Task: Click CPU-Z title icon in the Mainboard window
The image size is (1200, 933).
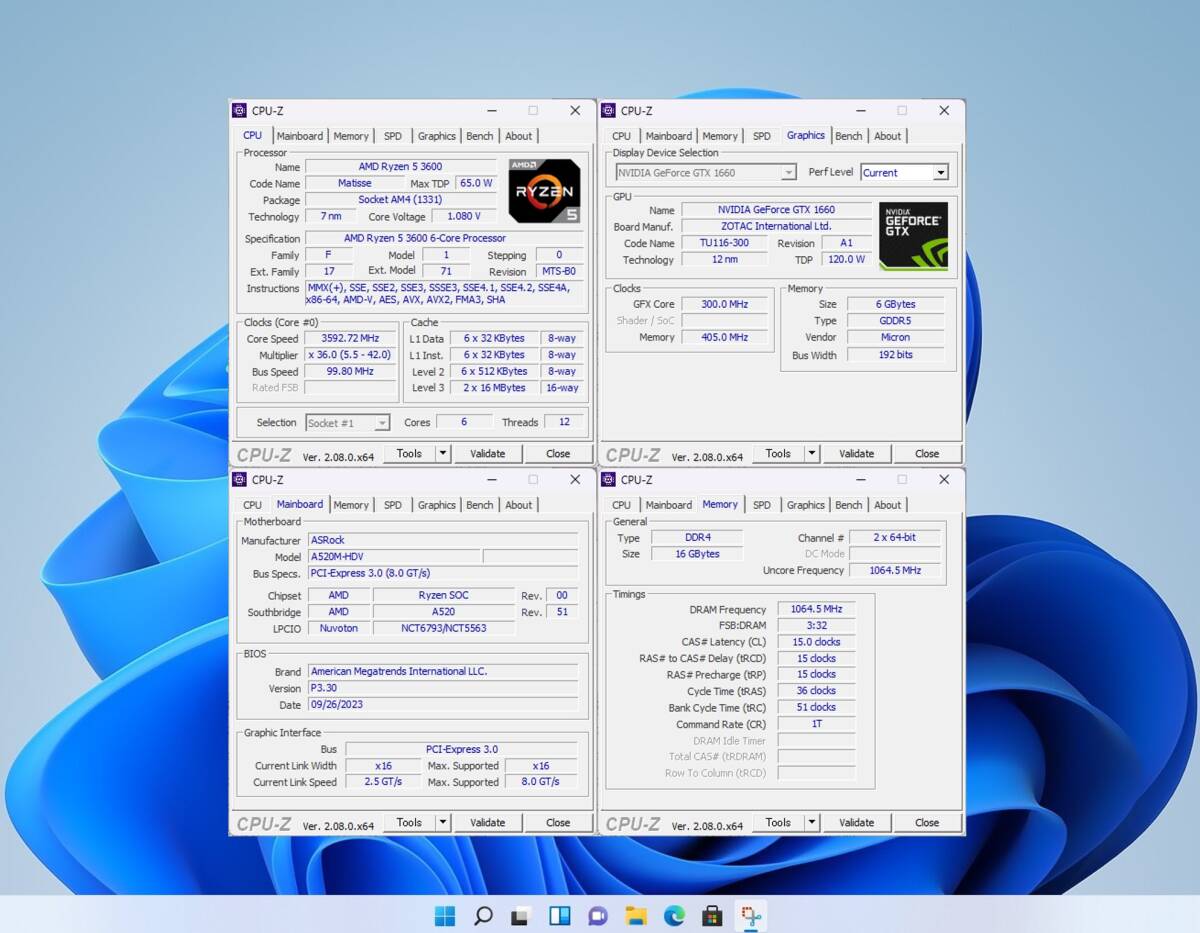Action: coord(239,480)
